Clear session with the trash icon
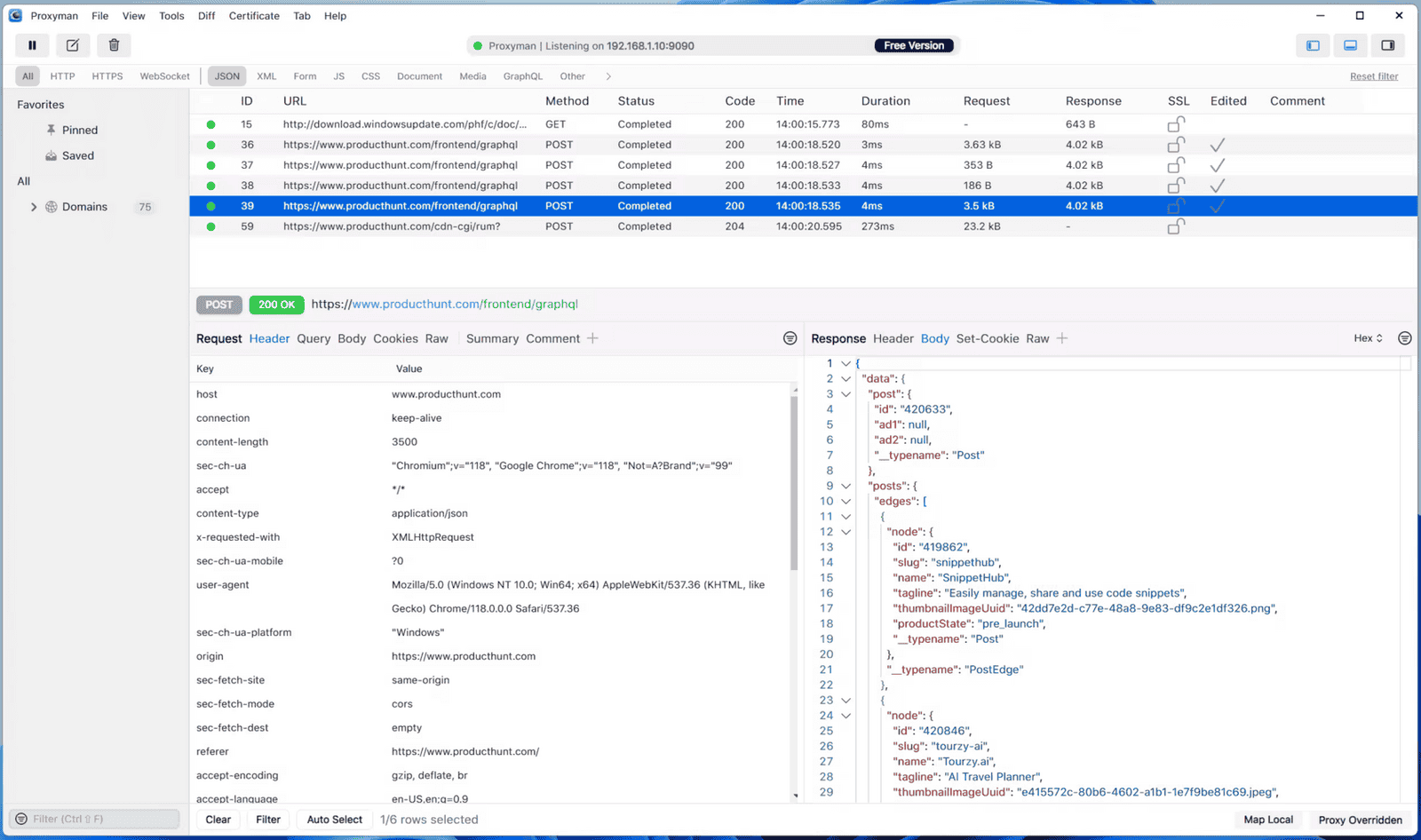This screenshot has width=1421, height=840. click(x=114, y=45)
